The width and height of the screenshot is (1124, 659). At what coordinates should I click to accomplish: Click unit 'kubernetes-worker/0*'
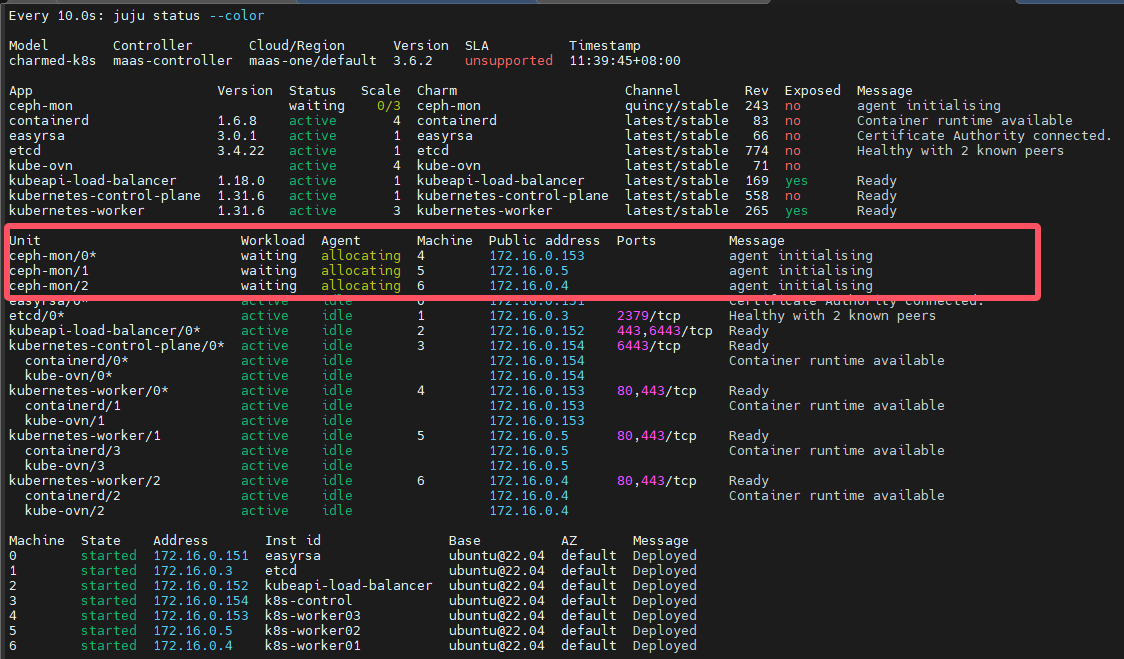(x=89, y=392)
